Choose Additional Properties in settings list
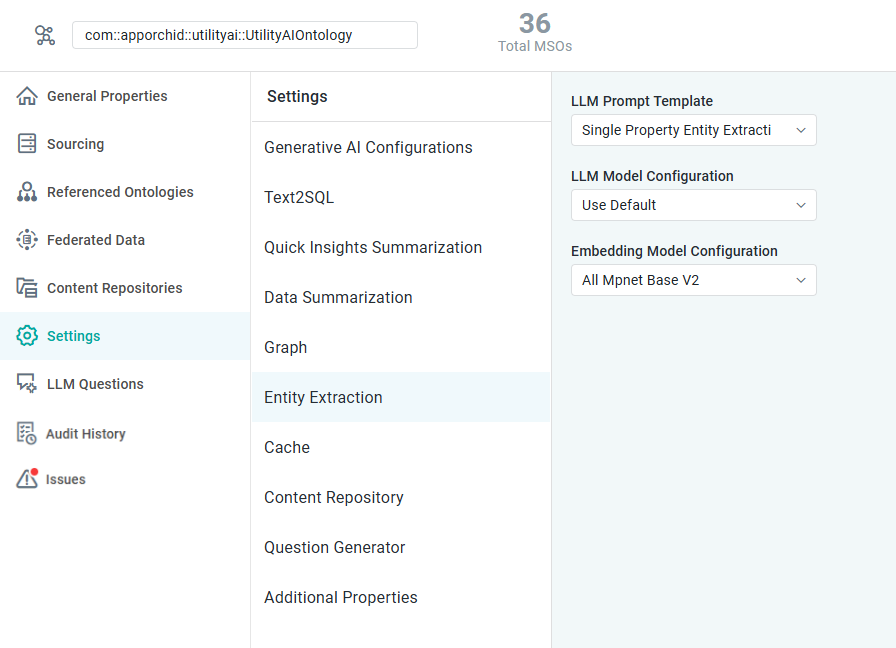 341,597
